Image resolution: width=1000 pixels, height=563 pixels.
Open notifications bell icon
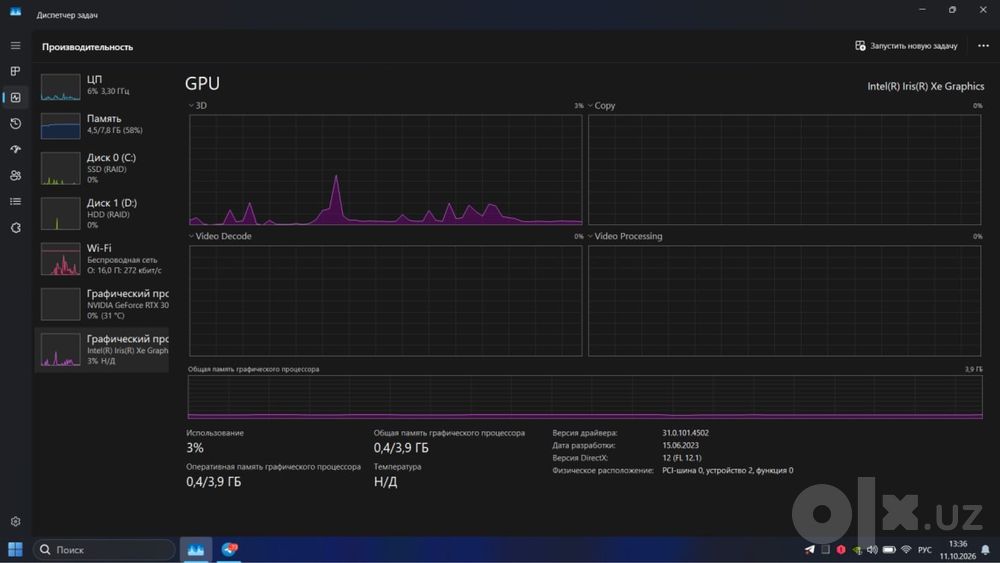coord(986,550)
